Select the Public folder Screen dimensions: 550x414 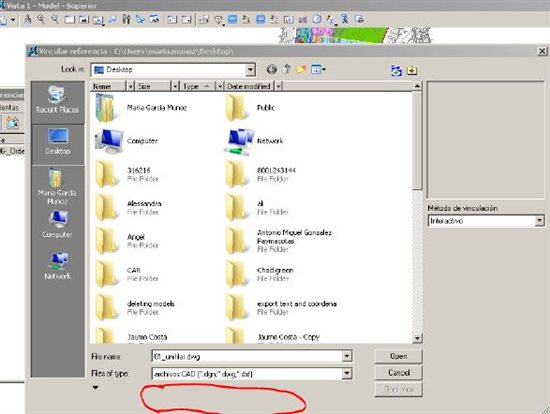tap(250, 108)
